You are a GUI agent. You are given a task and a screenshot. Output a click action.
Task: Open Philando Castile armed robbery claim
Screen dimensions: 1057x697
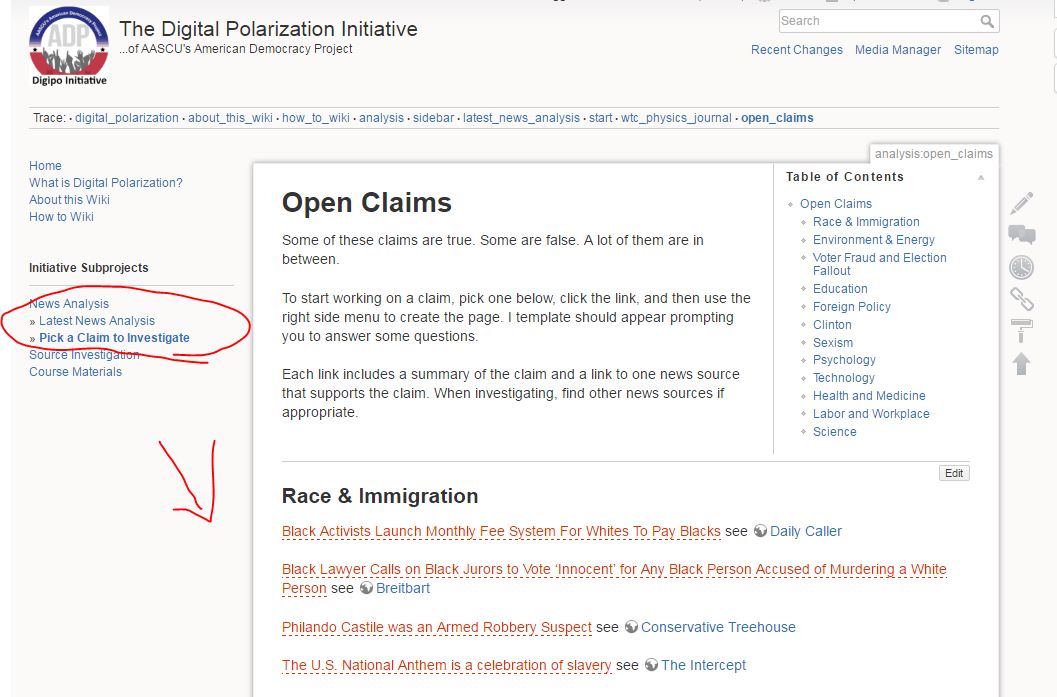pos(436,627)
